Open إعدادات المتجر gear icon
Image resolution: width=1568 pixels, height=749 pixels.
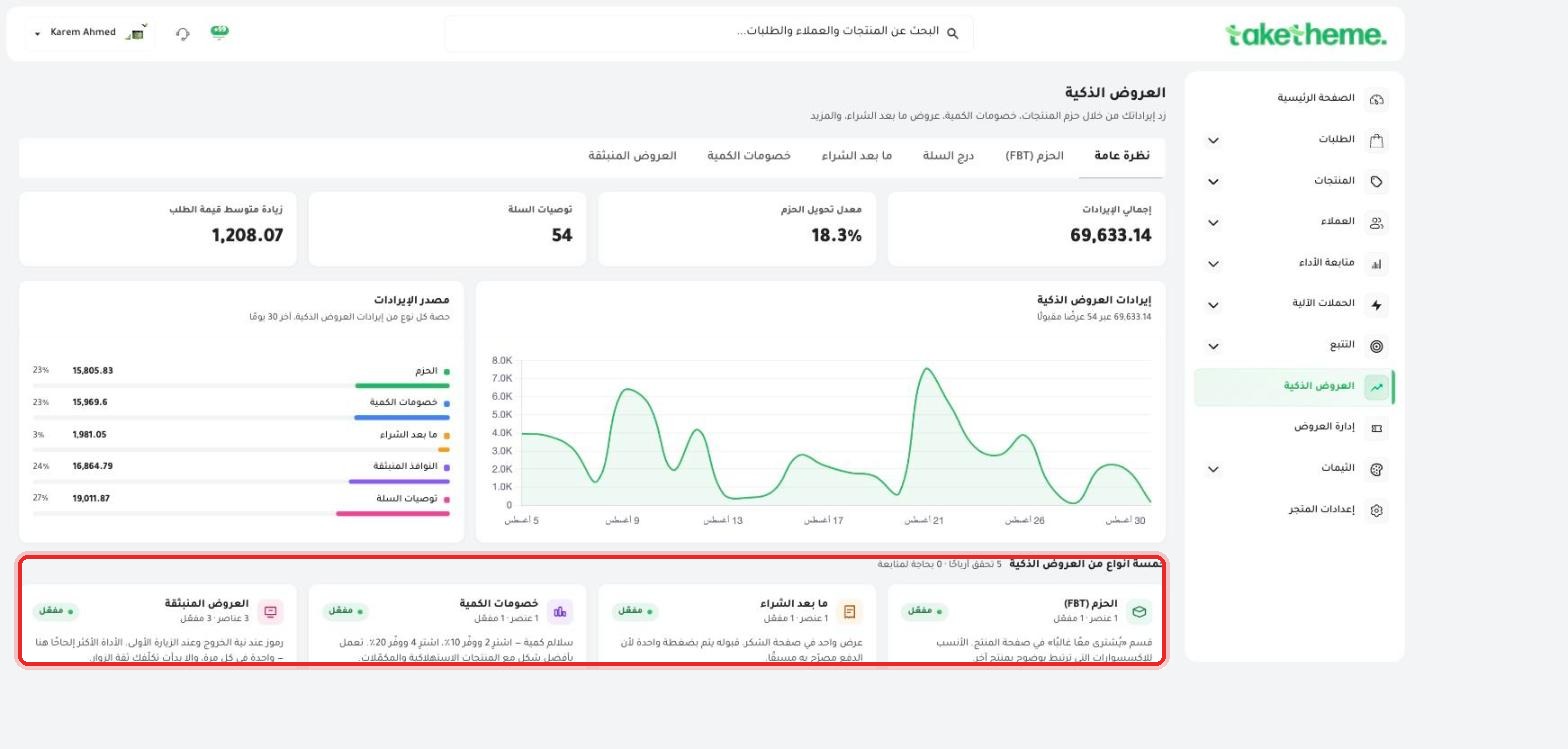tap(1376, 510)
